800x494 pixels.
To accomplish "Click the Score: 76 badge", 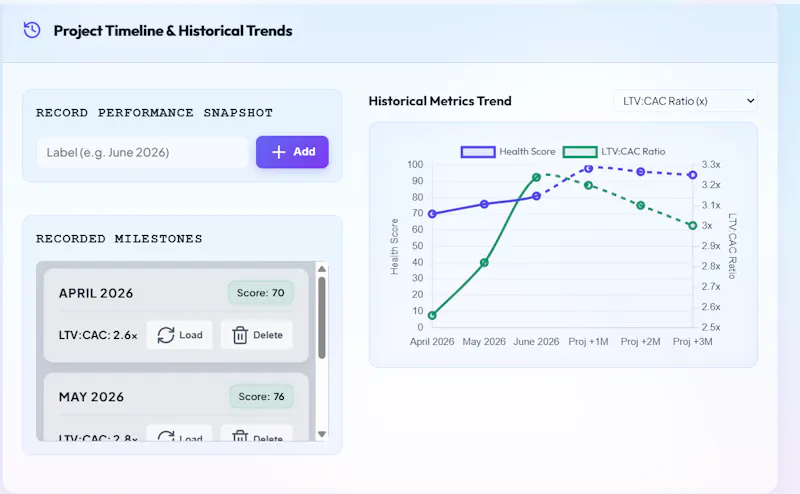I will (x=261, y=397).
